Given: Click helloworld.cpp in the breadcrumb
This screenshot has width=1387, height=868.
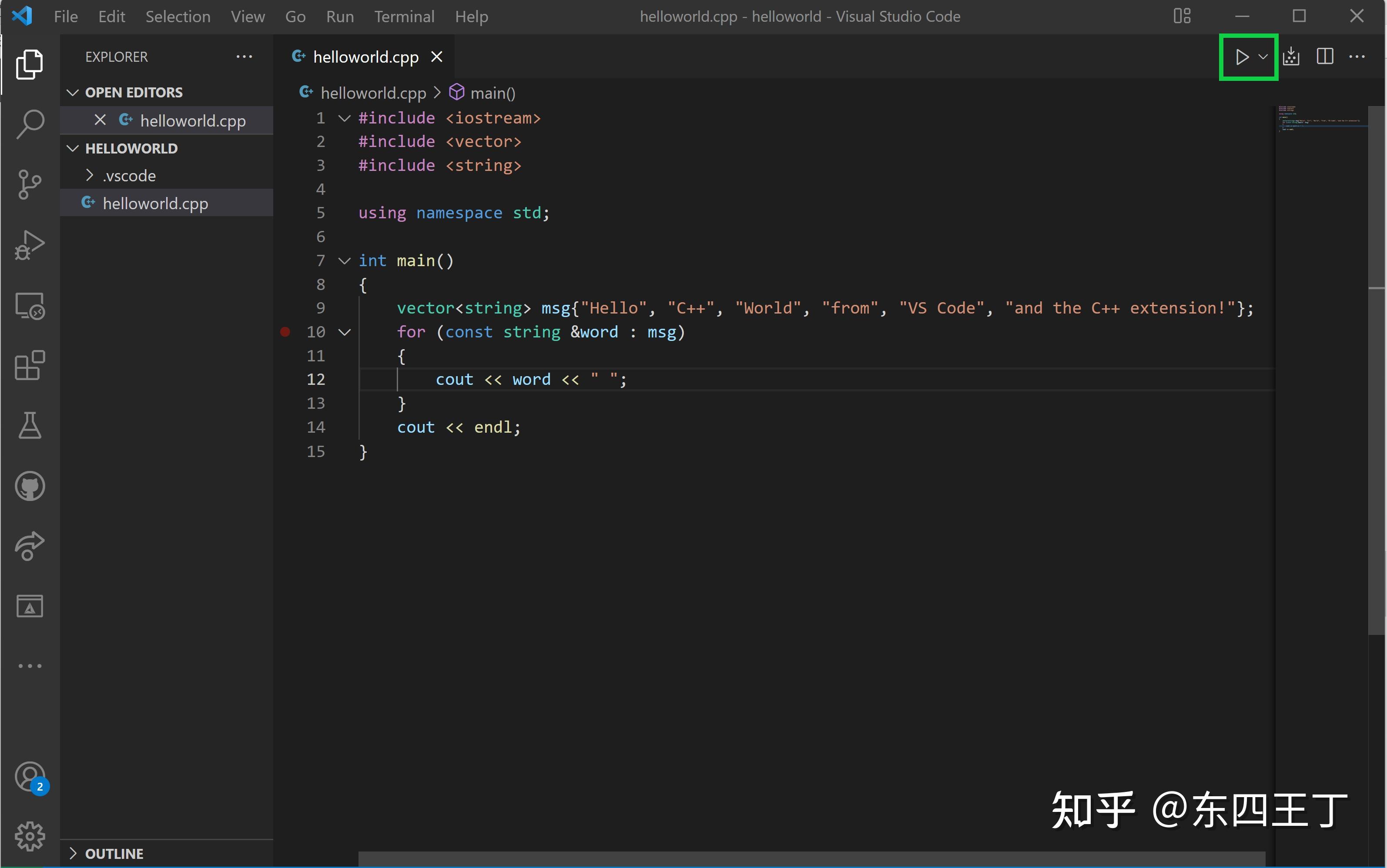Looking at the screenshot, I should point(373,93).
